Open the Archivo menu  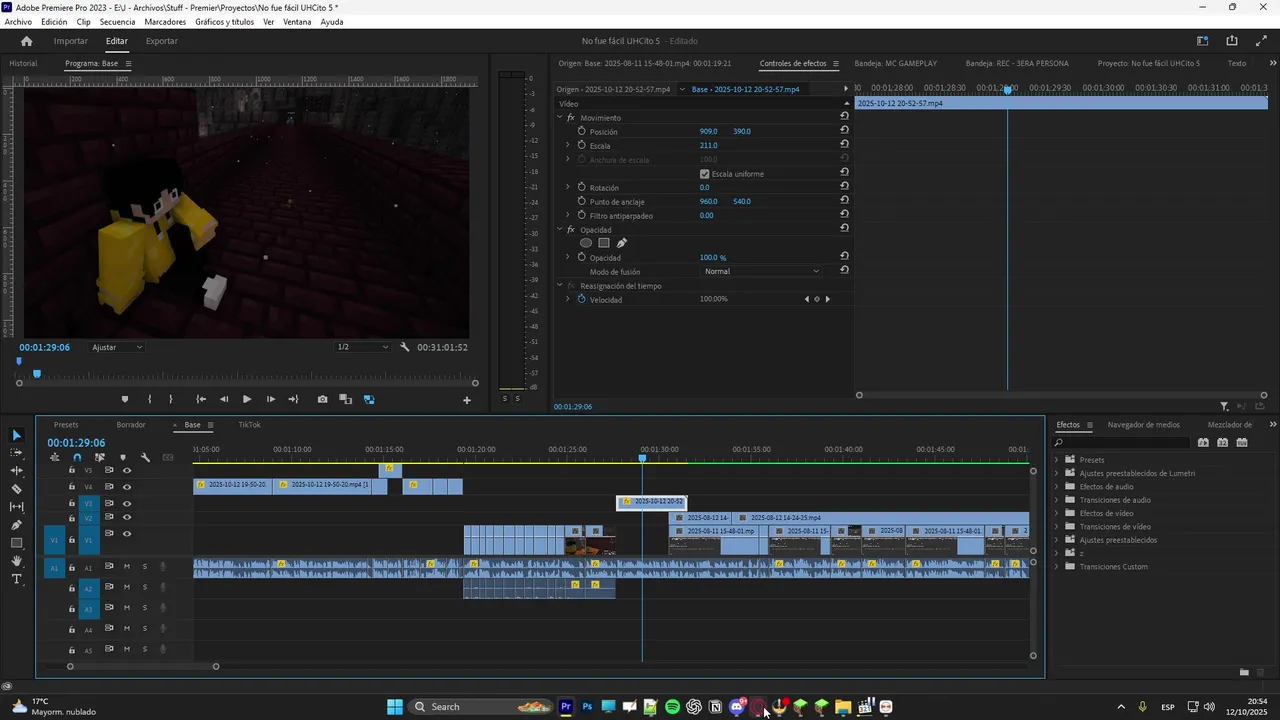coord(18,22)
